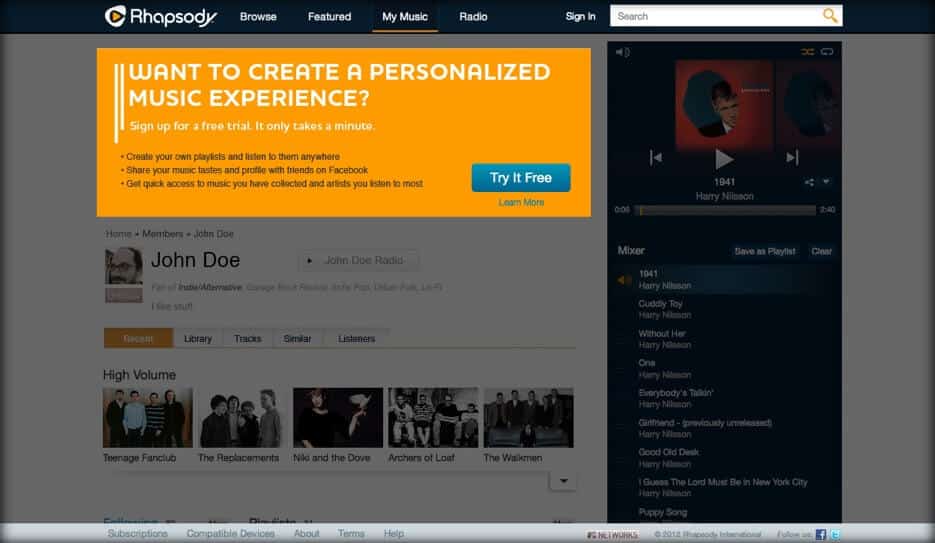
Task: Open the Radio menu
Action: [x=473, y=17]
